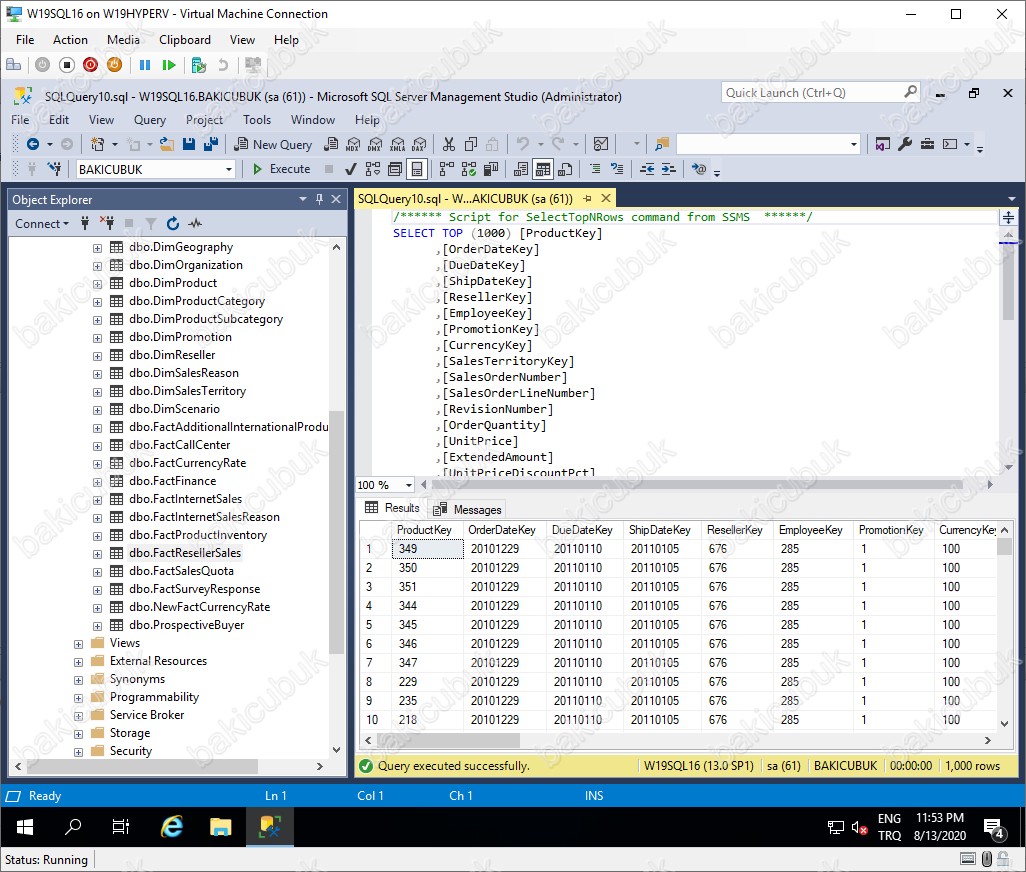This screenshot has width=1026, height=872.
Task: Run the query with Execute
Action: tap(281, 169)
